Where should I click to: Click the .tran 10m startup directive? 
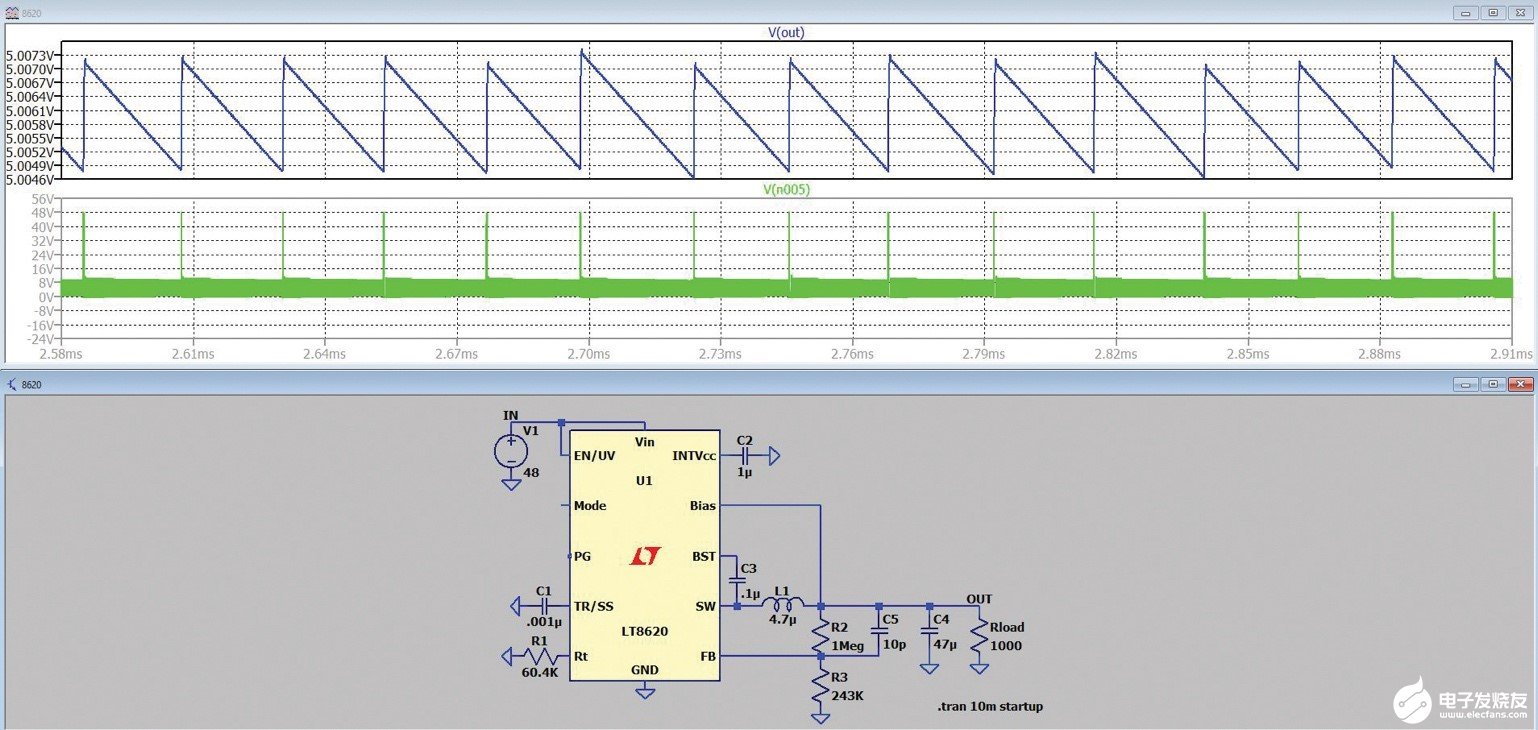click(989, 706)
